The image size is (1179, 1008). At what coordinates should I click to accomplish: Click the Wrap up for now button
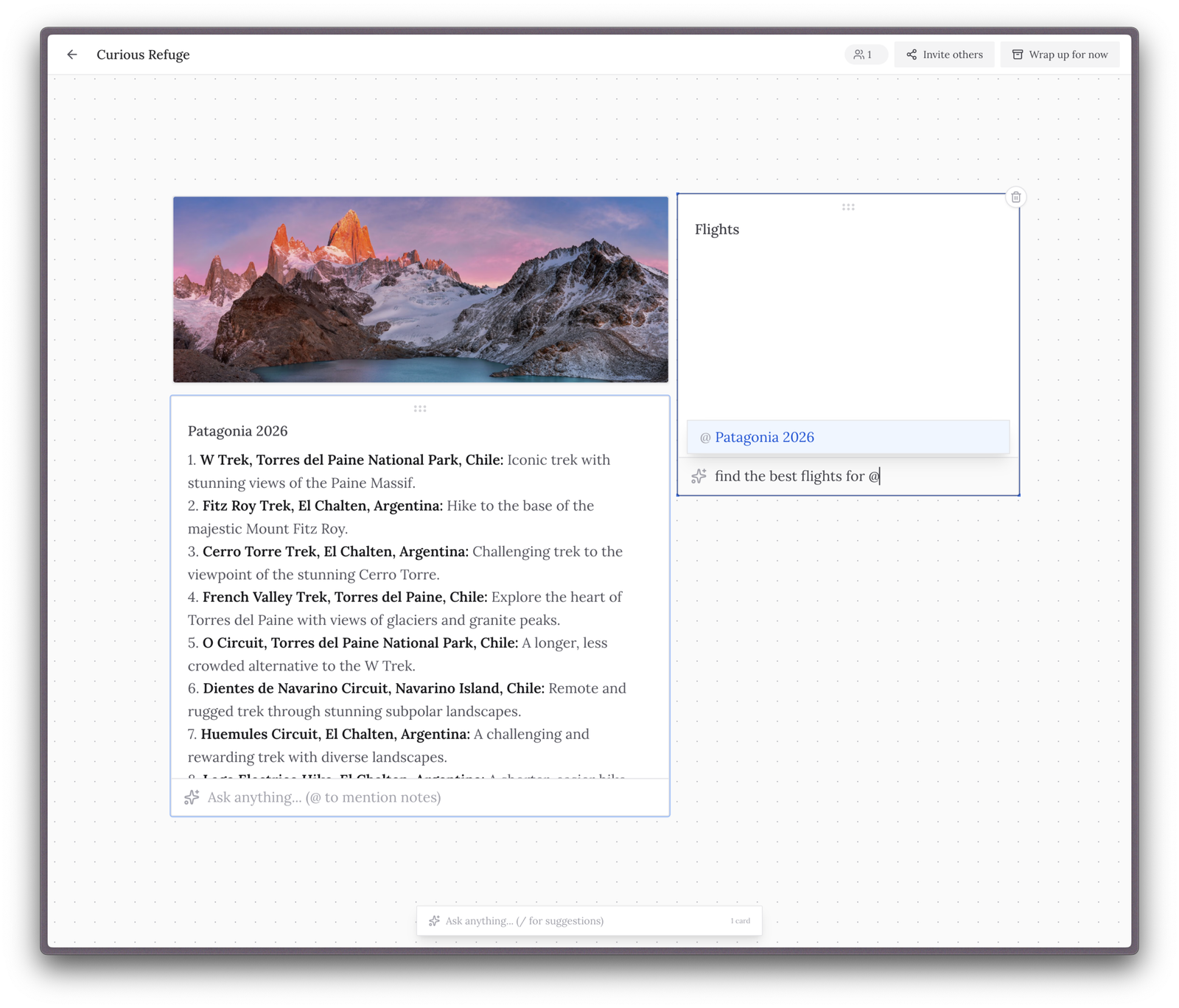(1060, 55)
